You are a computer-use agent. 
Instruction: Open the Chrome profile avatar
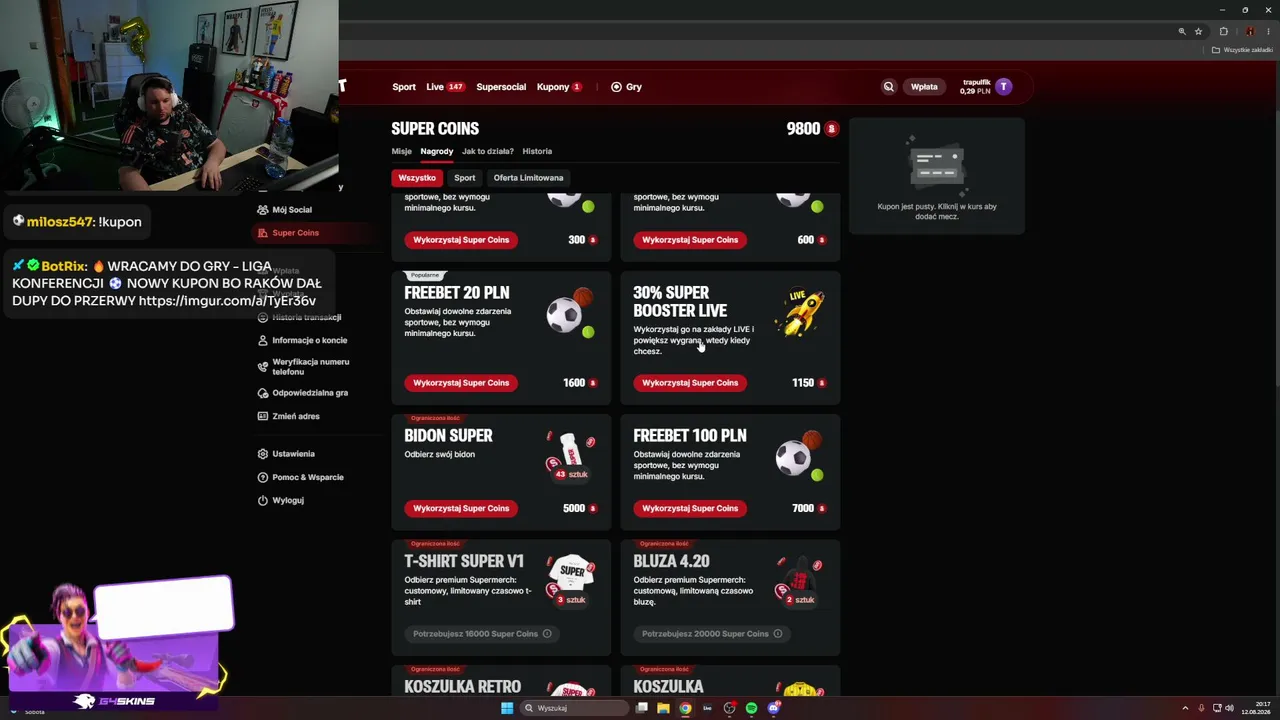coord(1249,31)
